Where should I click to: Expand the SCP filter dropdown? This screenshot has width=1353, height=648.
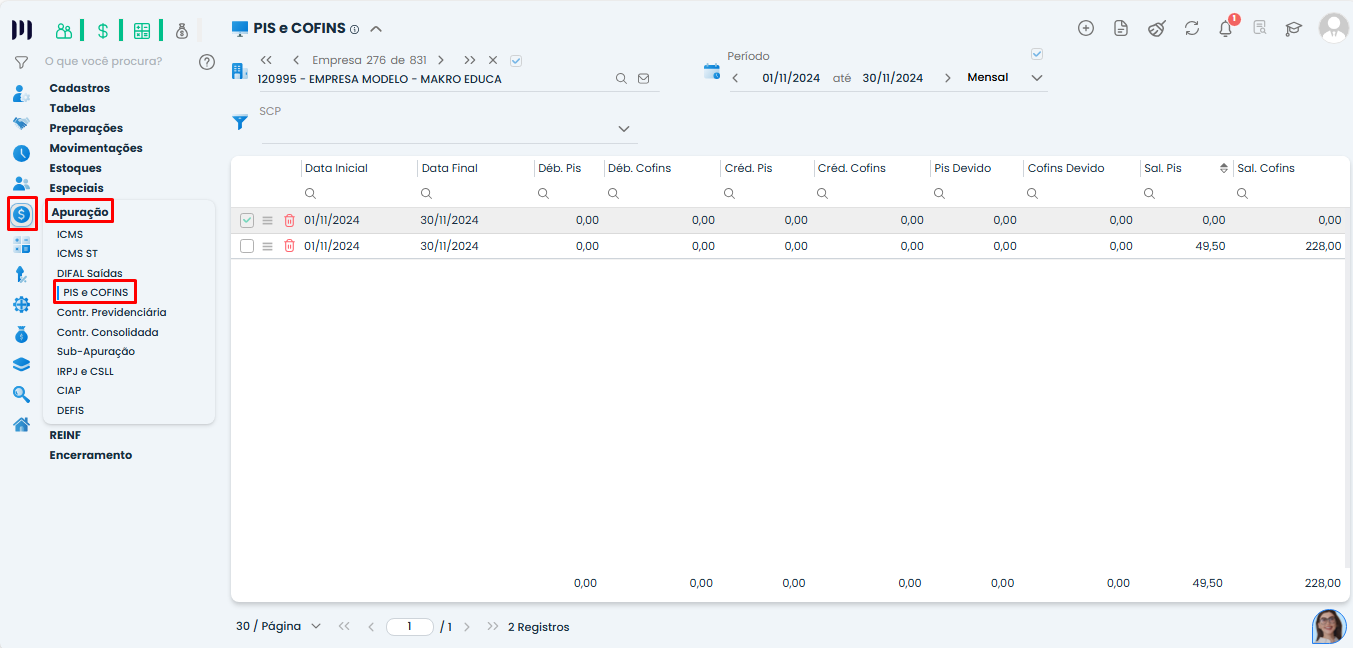tap(624, 129)
